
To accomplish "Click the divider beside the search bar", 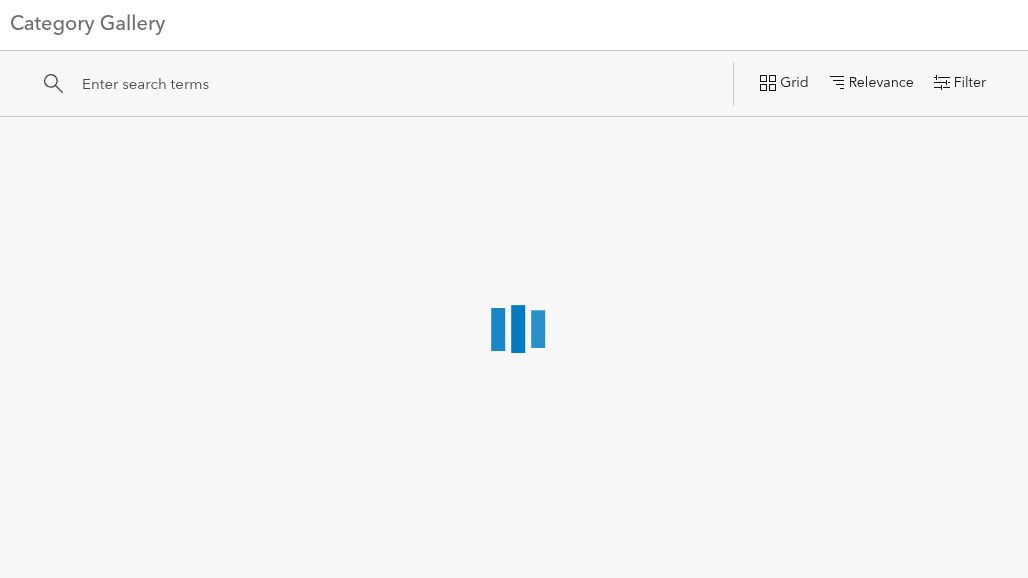I will tap(733, 84).
